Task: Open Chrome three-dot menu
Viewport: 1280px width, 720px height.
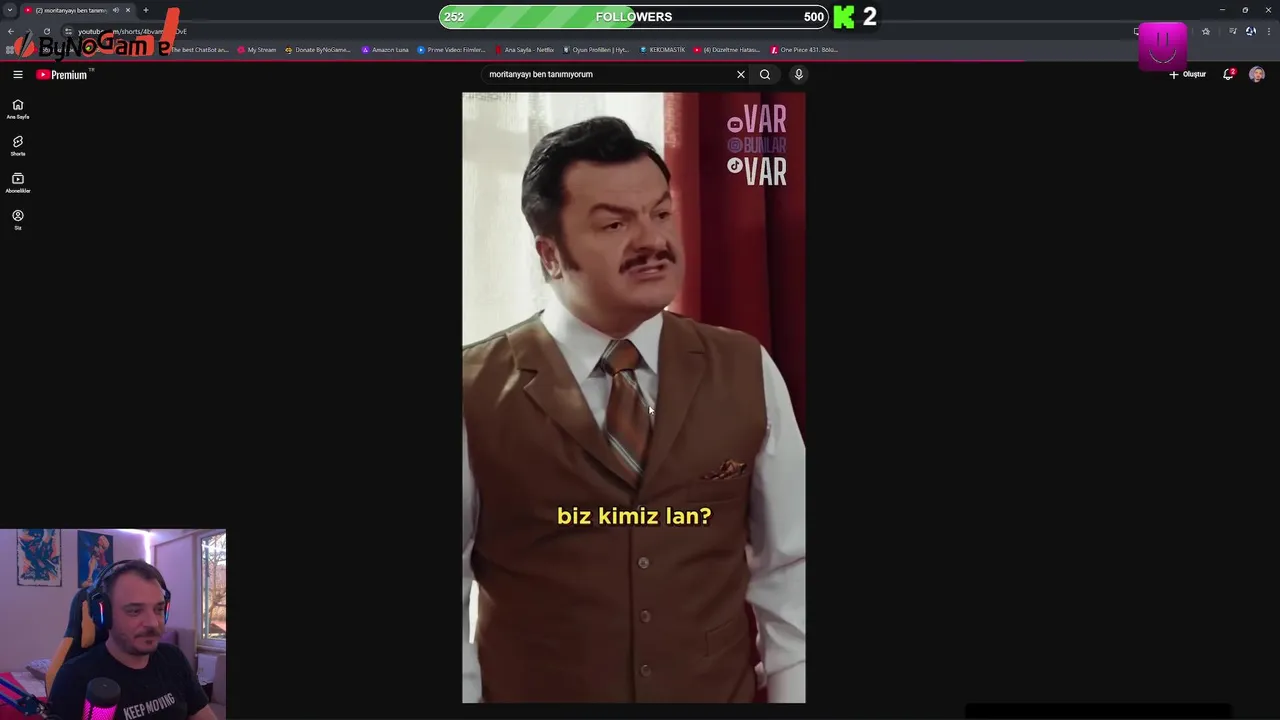Action: (x=1268, y=31)
